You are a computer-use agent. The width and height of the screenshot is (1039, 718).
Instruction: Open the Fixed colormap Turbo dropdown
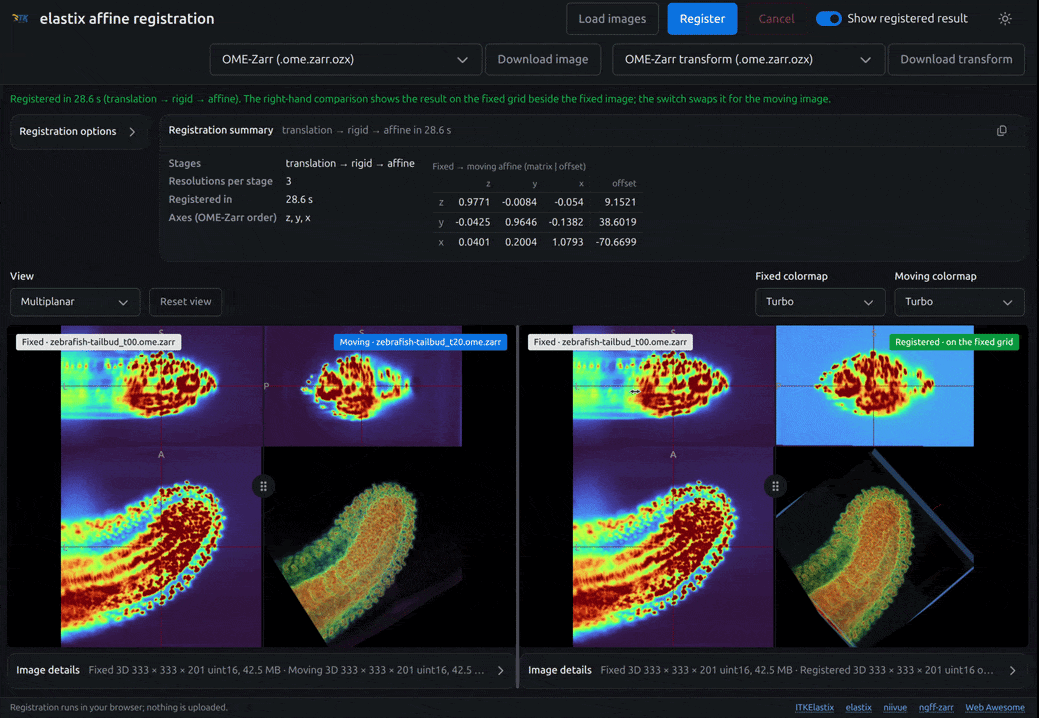[x=820, y=302]
